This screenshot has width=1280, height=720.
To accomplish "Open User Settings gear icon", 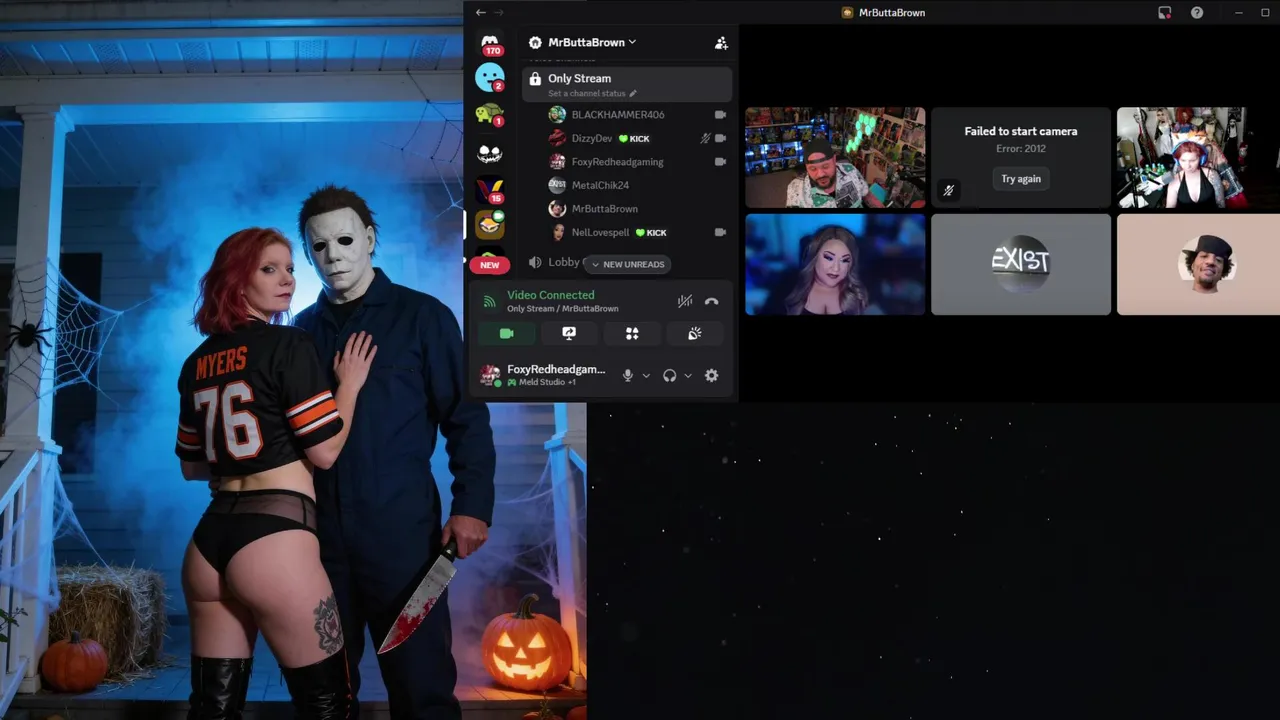I will pyautogui.click(x=711, y=376).
